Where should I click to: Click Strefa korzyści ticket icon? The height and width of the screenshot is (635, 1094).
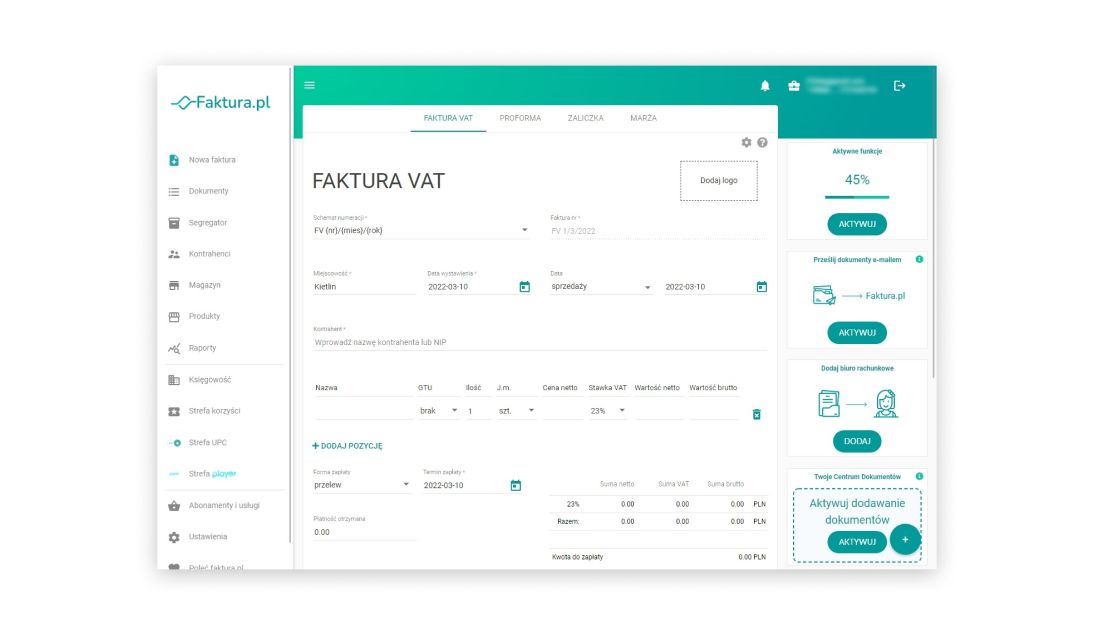point(174,411)
